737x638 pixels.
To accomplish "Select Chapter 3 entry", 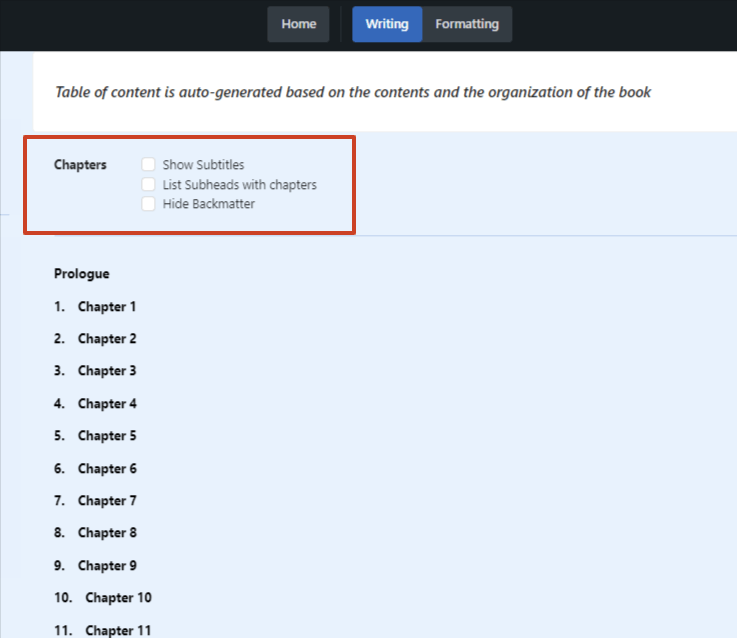I will coord(107,371).
